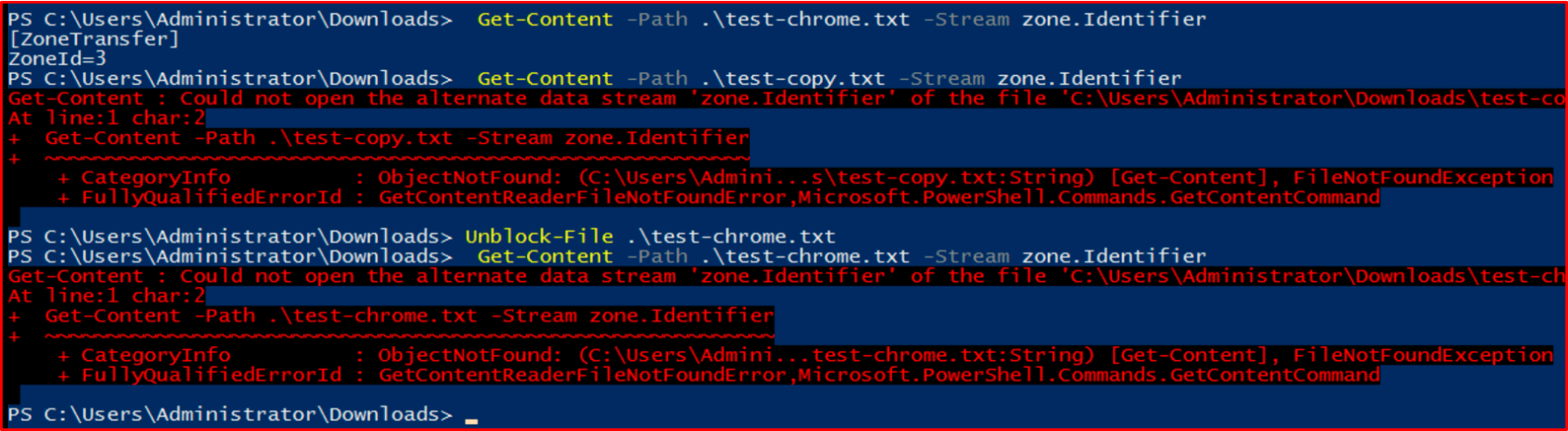The width and height of the screenshot is (1568, 431).
Task: Click Get-Content in the very first command line
Action: click(x=545, y=19)
